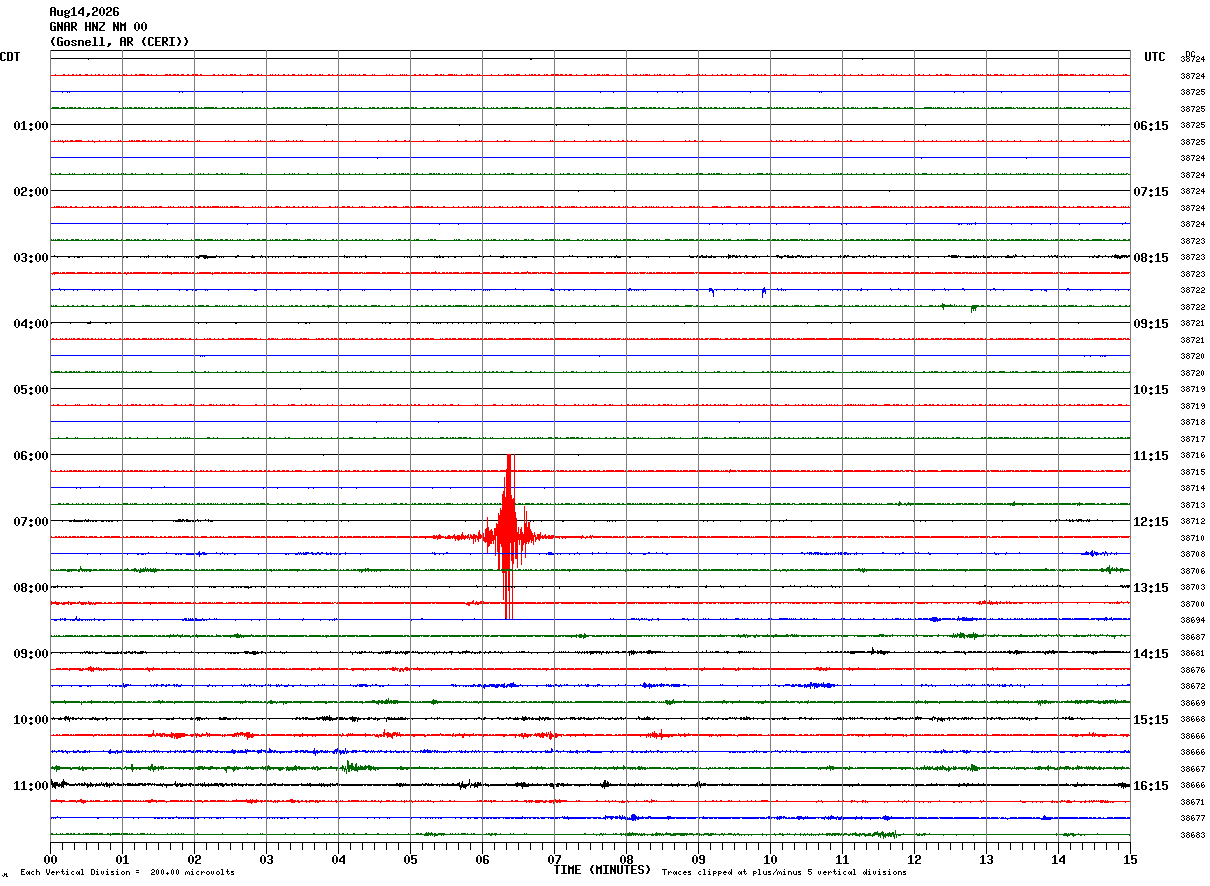Click the DC offset value 38669

pyautogui.click(x=1193, y=703)
